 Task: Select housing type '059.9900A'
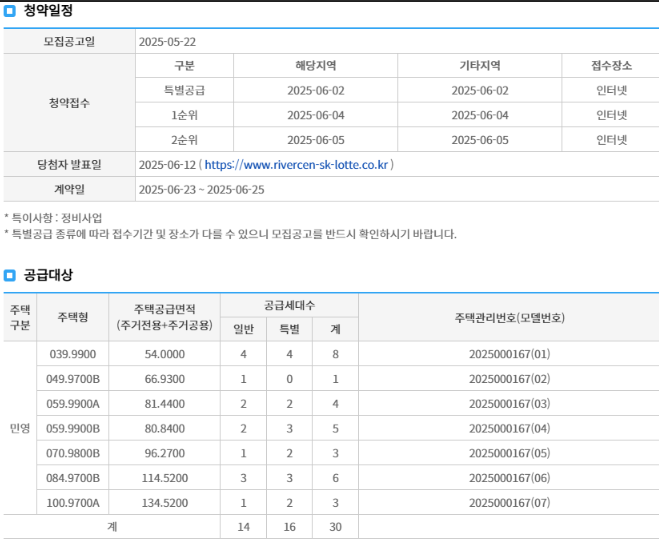click(73, 404)
